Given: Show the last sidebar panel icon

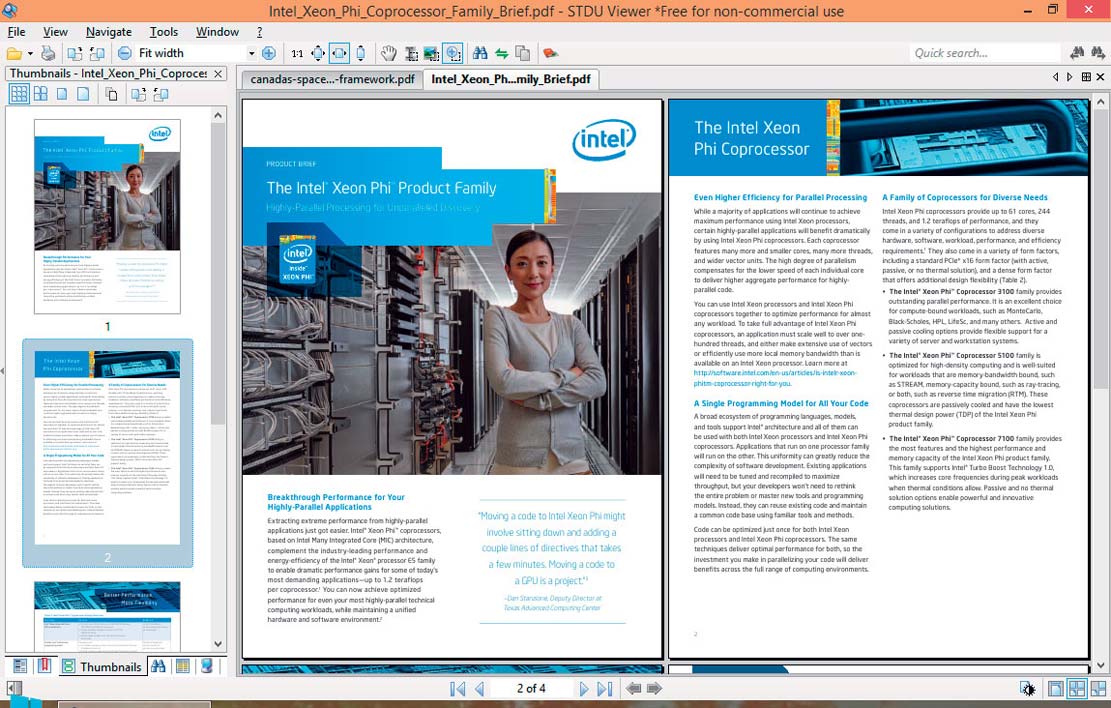Looking at the screenshot, I should (x=206, y=666).
